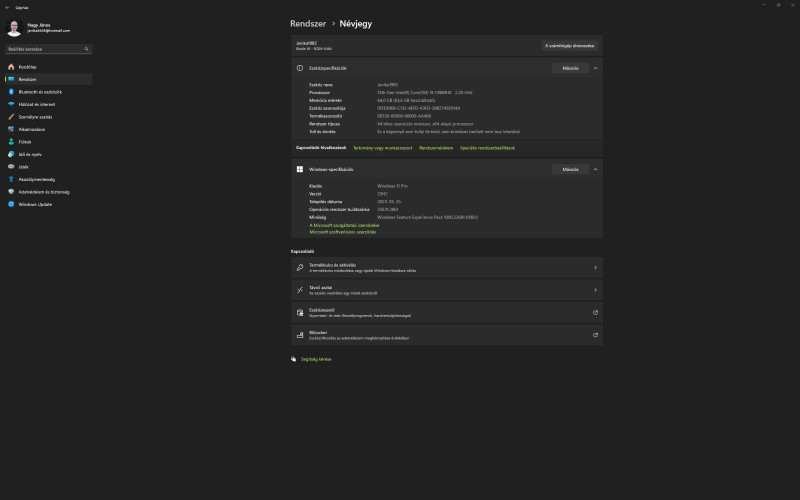Click the Segítség kérése link
The width and height of the screenshot is (800, 500).
pyautogui.click(x=316, y=359)
